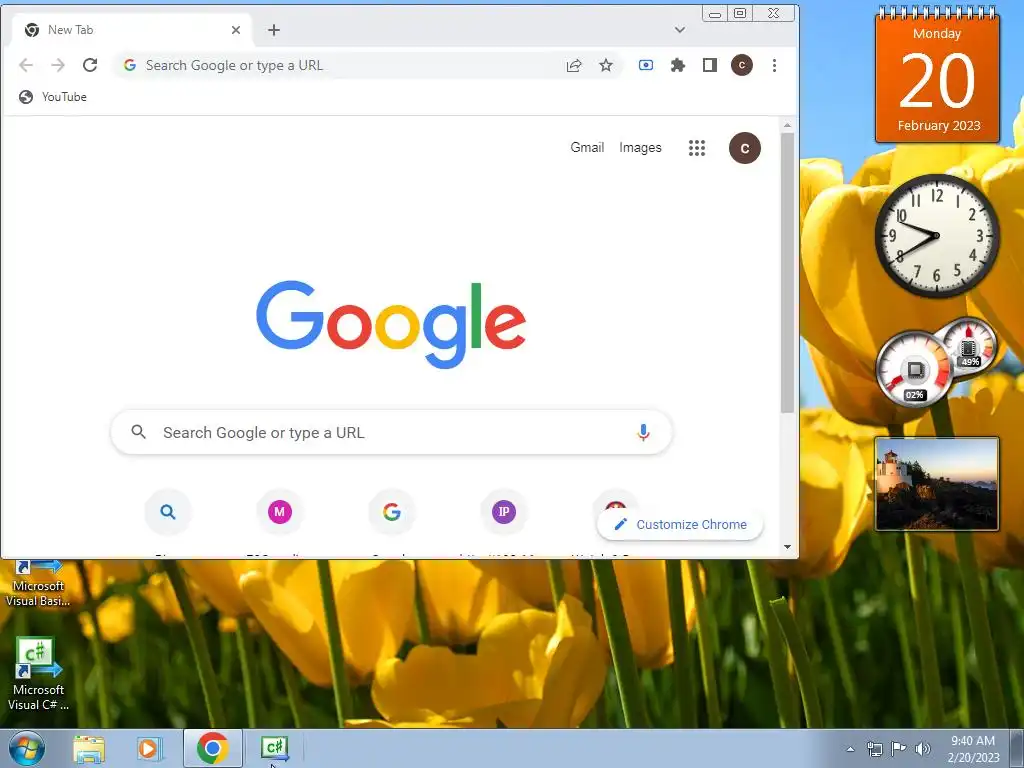Screen dimensions: 1024x768
Task: Open Windows Explorer from the taskbar
Action: (89, 748)
